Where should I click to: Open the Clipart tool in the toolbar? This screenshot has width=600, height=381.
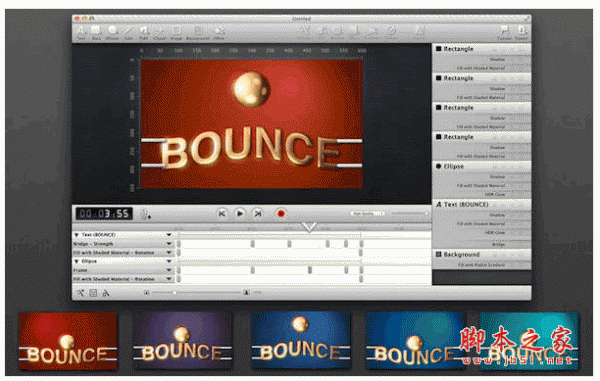(160, 32)
